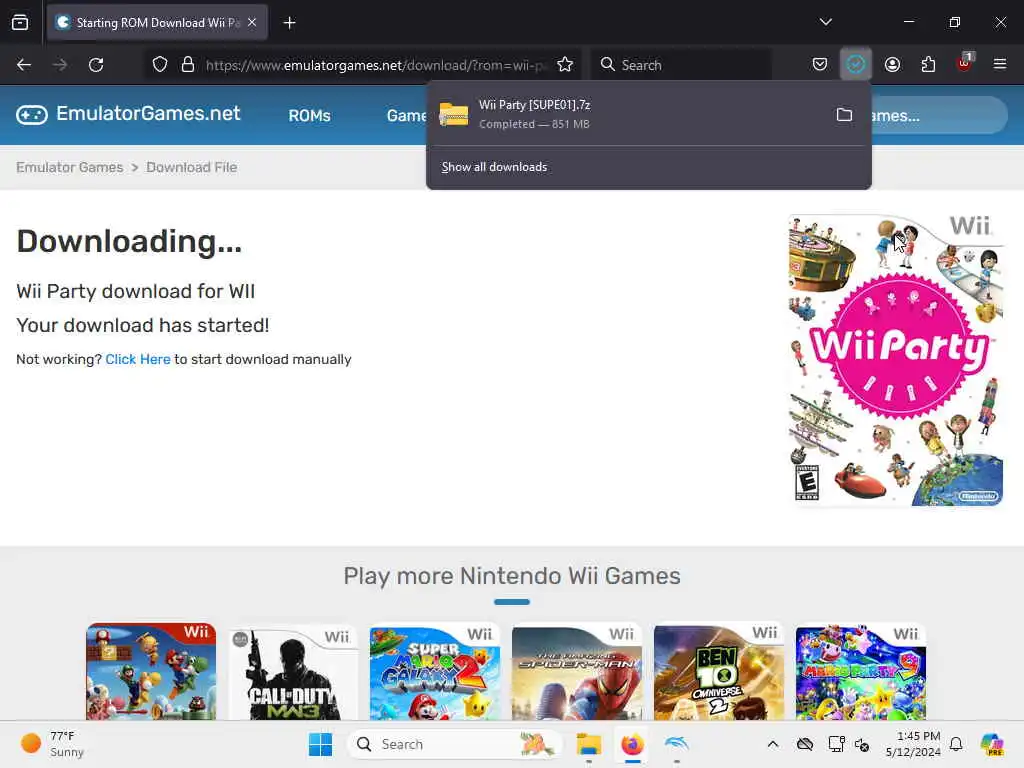Open Ben 10 Omniverse 2 thumbnail
This screenshot has width=1024, height=768.
click(x=719, y=673)
